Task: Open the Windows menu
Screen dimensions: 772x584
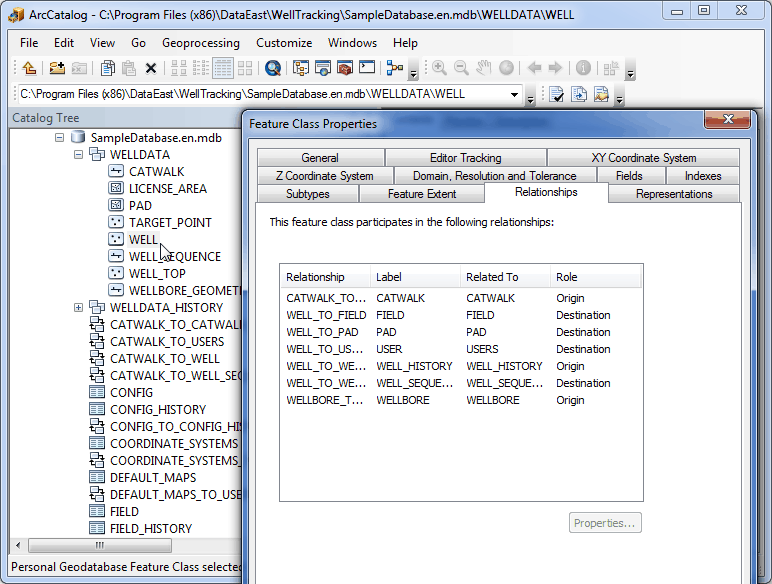Action: [x=353, y=43]
